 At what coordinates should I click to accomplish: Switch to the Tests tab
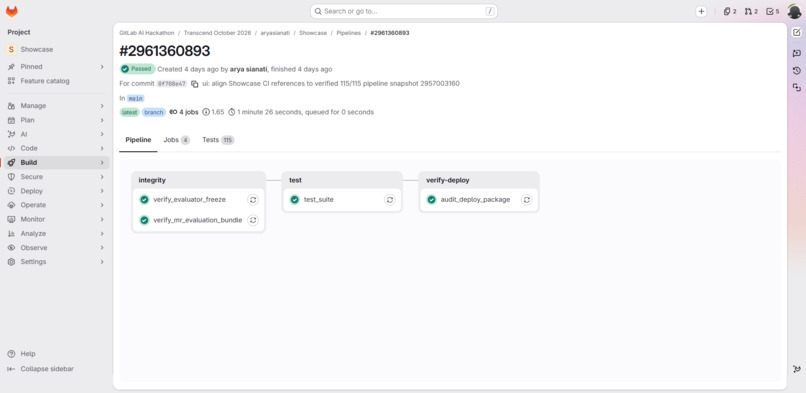point(218,140)
